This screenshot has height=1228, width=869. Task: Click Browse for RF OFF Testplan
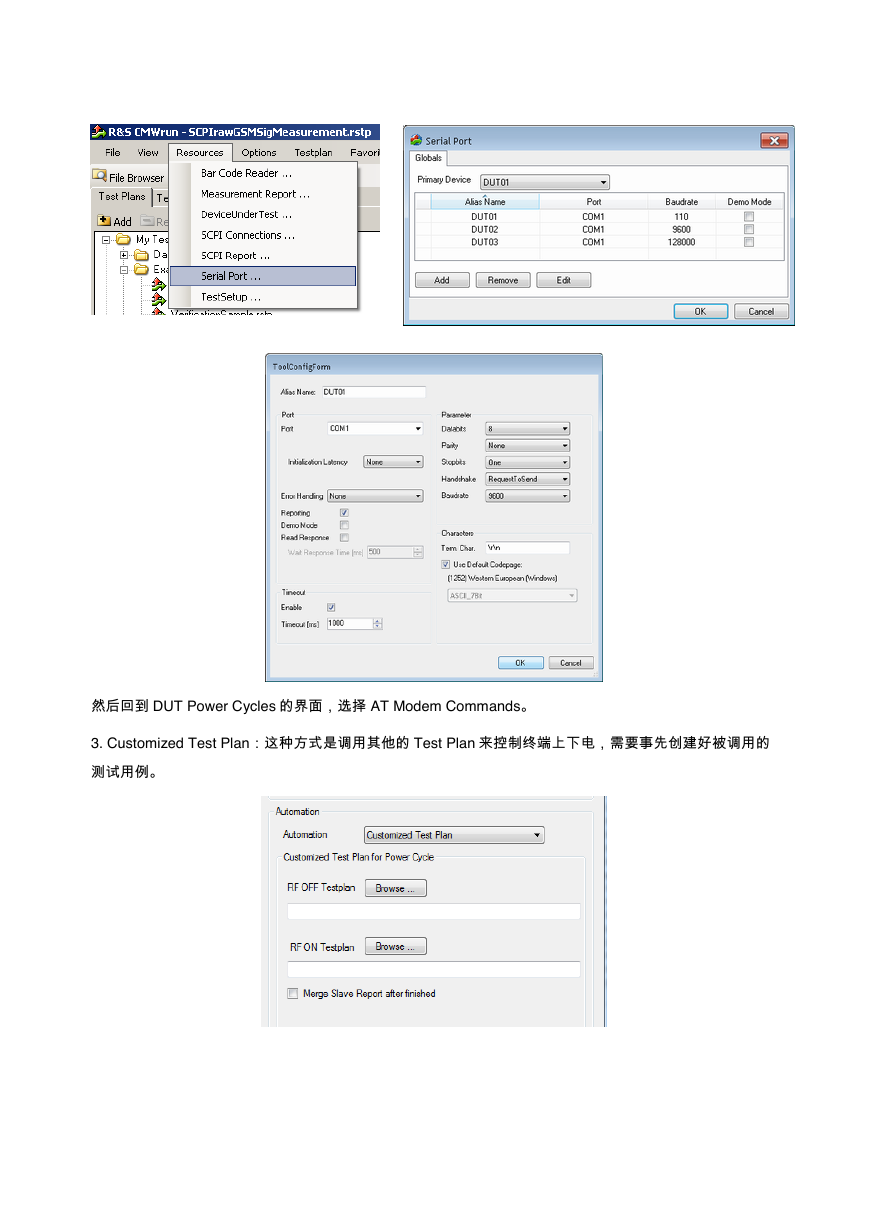[396, 888]
